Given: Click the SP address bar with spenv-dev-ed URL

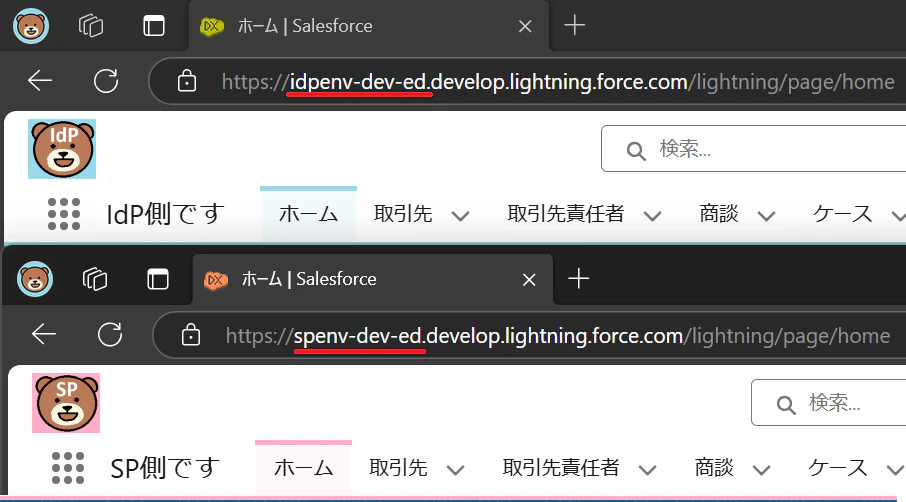Looking at the screenshot, I should click(x=530, y=335).
